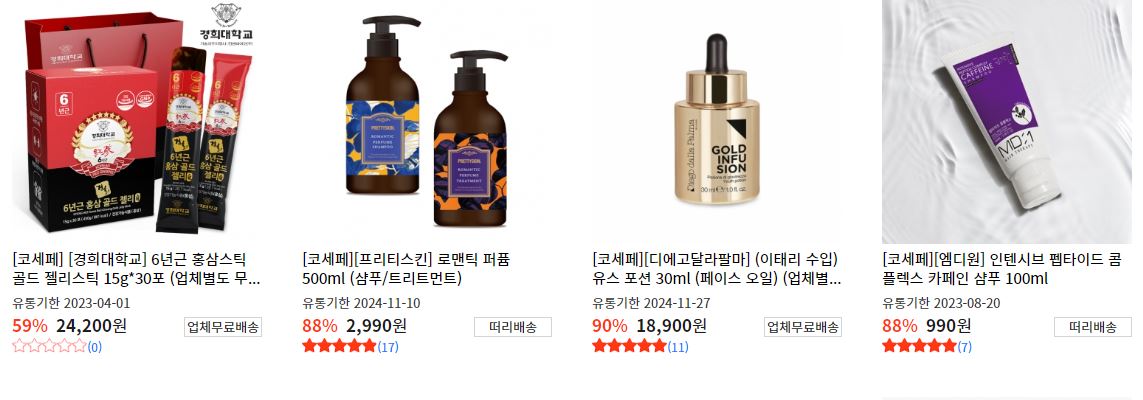Image resolution: width=1143 pixels, height=400 pixels.
Task: Open the red ginseng jelly stick product image
Action: (137, 121)
